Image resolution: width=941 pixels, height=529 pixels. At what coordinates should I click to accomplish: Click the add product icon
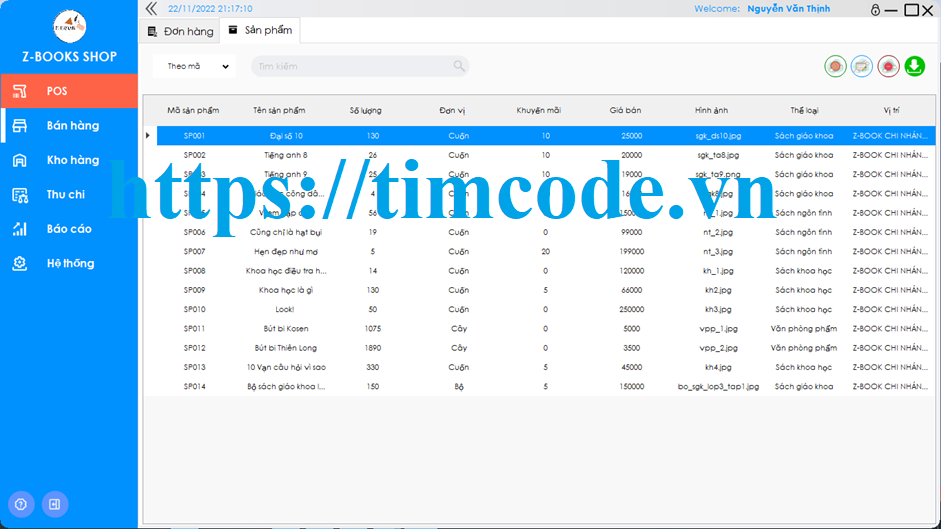[x=835, y=66]
